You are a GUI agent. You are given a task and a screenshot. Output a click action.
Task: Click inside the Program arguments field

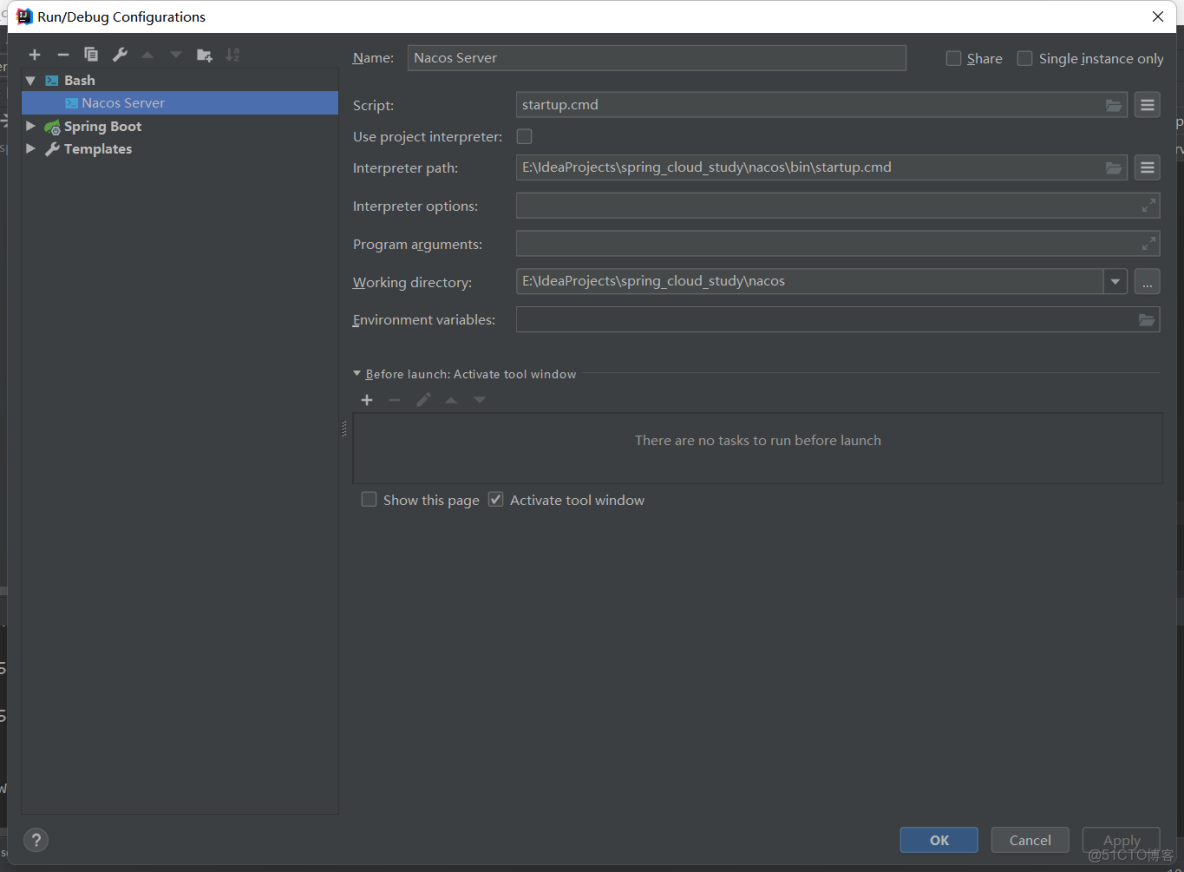coord(800,243)
